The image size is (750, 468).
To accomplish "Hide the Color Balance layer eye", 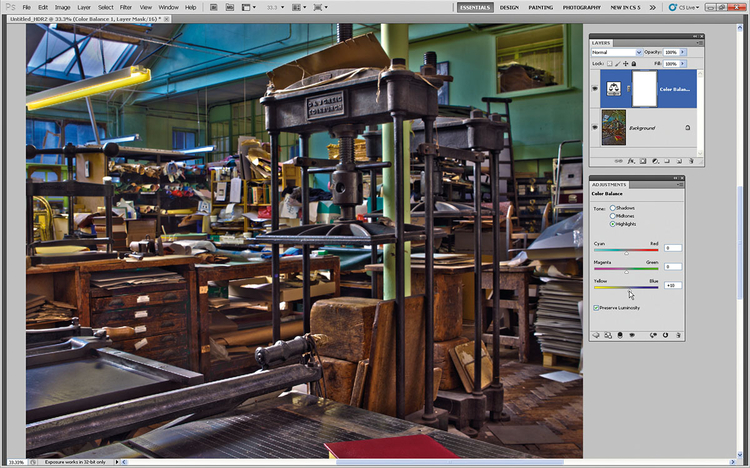I will click(595, 89).
